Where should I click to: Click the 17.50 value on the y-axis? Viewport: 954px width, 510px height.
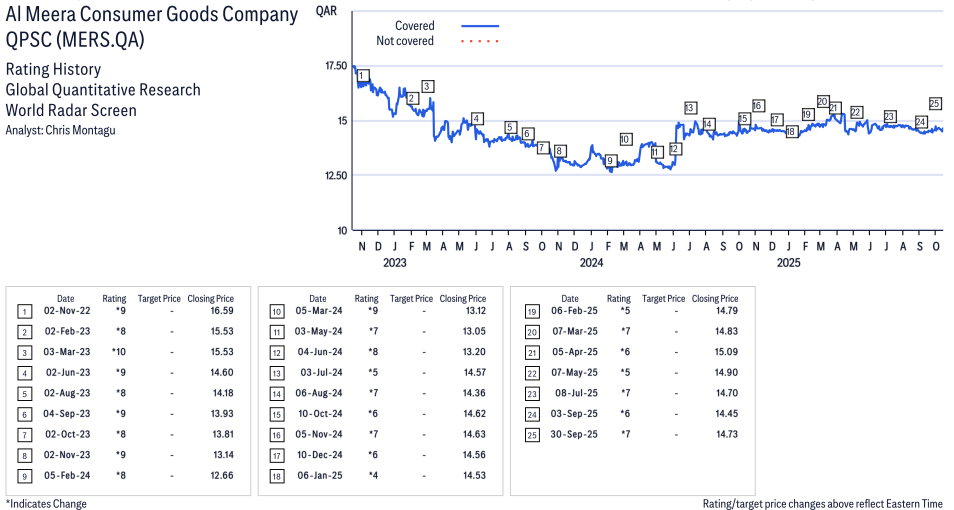click(x=336, y=66)
